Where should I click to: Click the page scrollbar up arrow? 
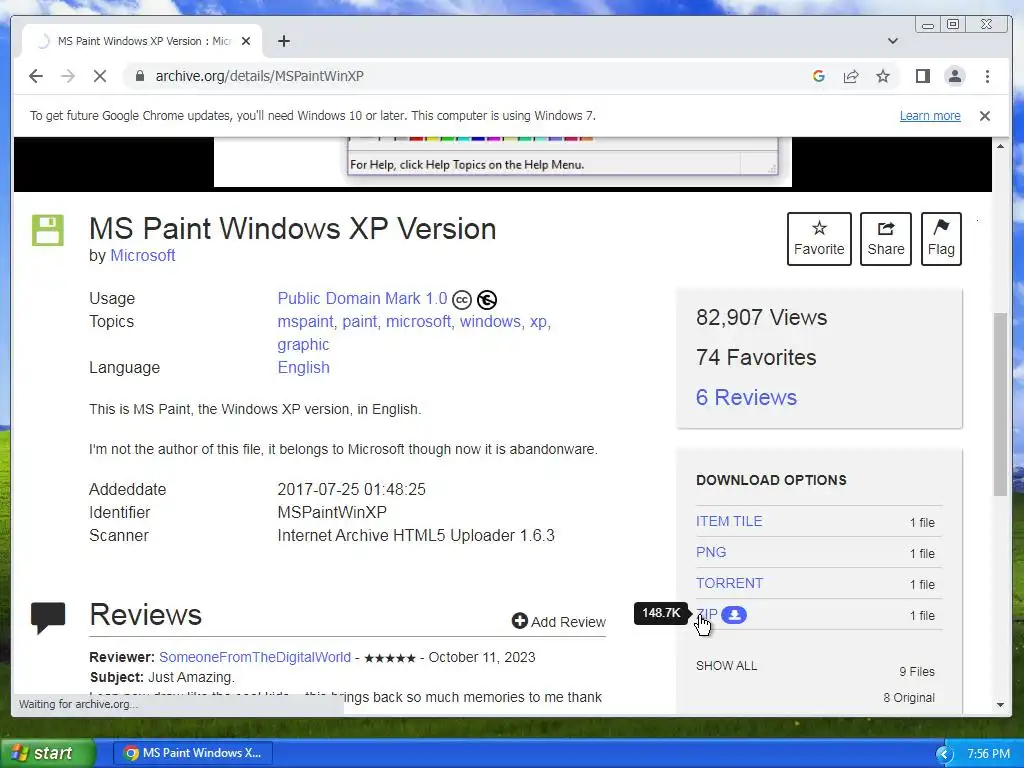1000,146
